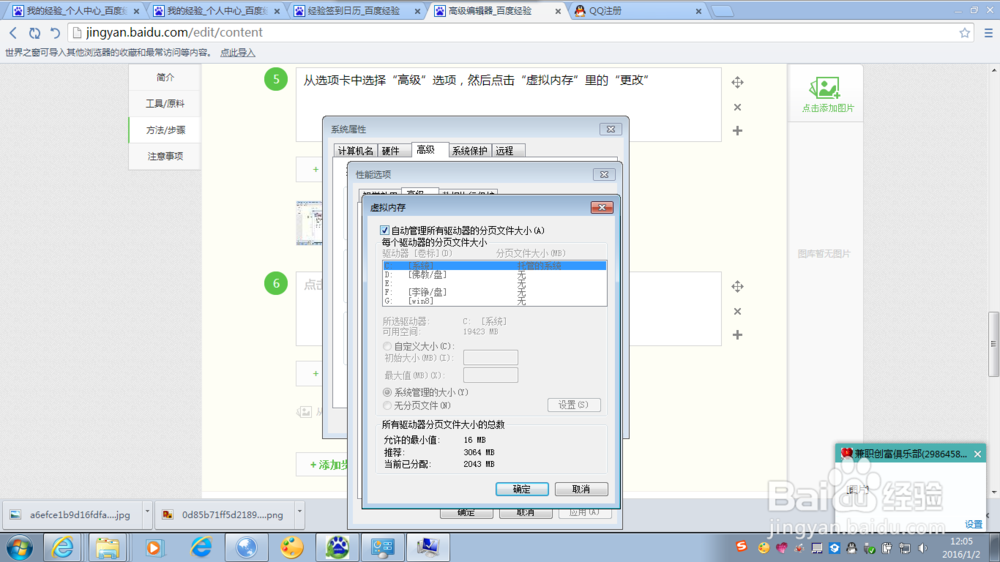Image resolution: width=1000 pixels, height=562 pixels.
Task: Close the 性能选项 dialog
Action: 604,174
